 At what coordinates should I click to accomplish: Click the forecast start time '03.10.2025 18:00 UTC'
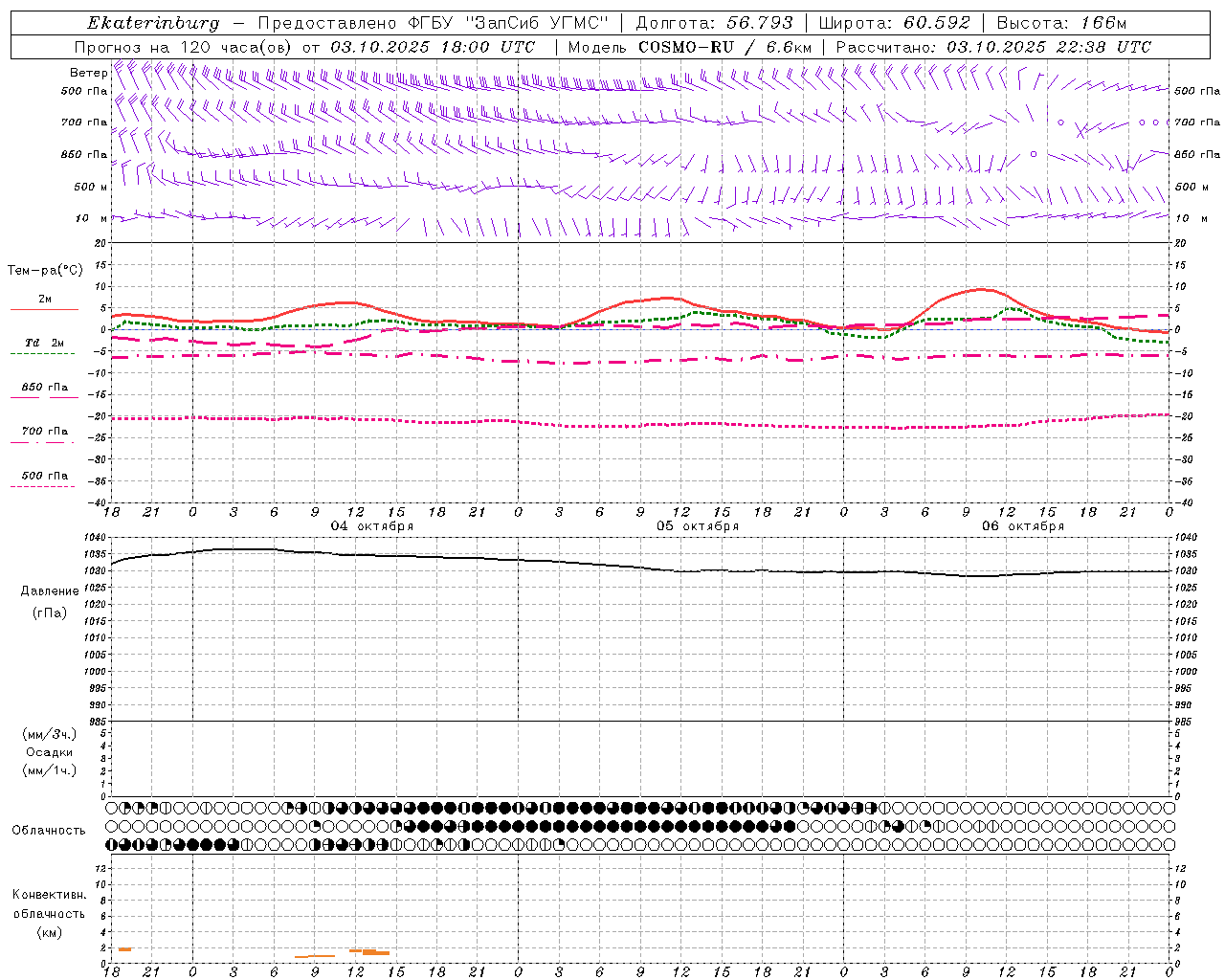pos(433,47)
